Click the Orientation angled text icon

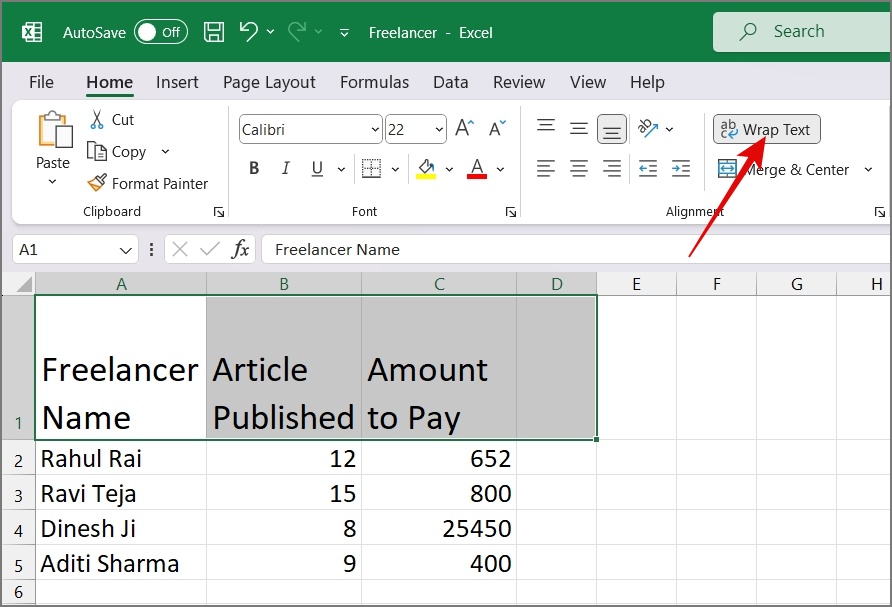[647, 128]
